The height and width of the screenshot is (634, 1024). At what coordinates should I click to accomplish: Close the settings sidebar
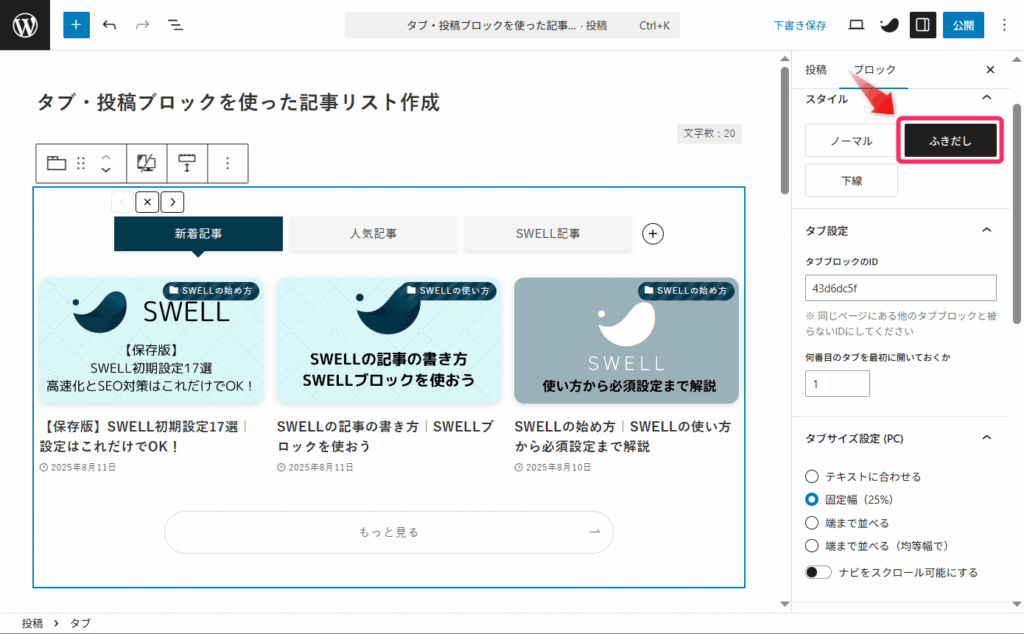[990, 69]
